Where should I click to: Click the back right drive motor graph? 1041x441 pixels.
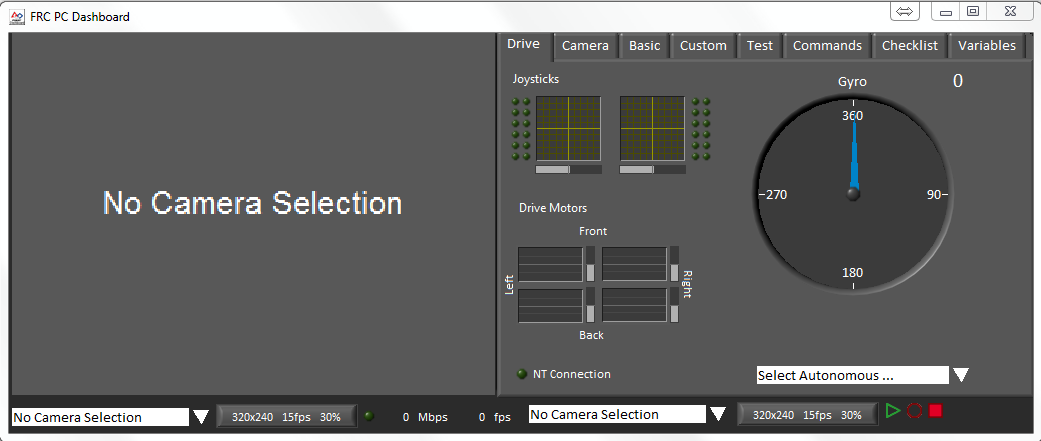[x=635, y=306]
